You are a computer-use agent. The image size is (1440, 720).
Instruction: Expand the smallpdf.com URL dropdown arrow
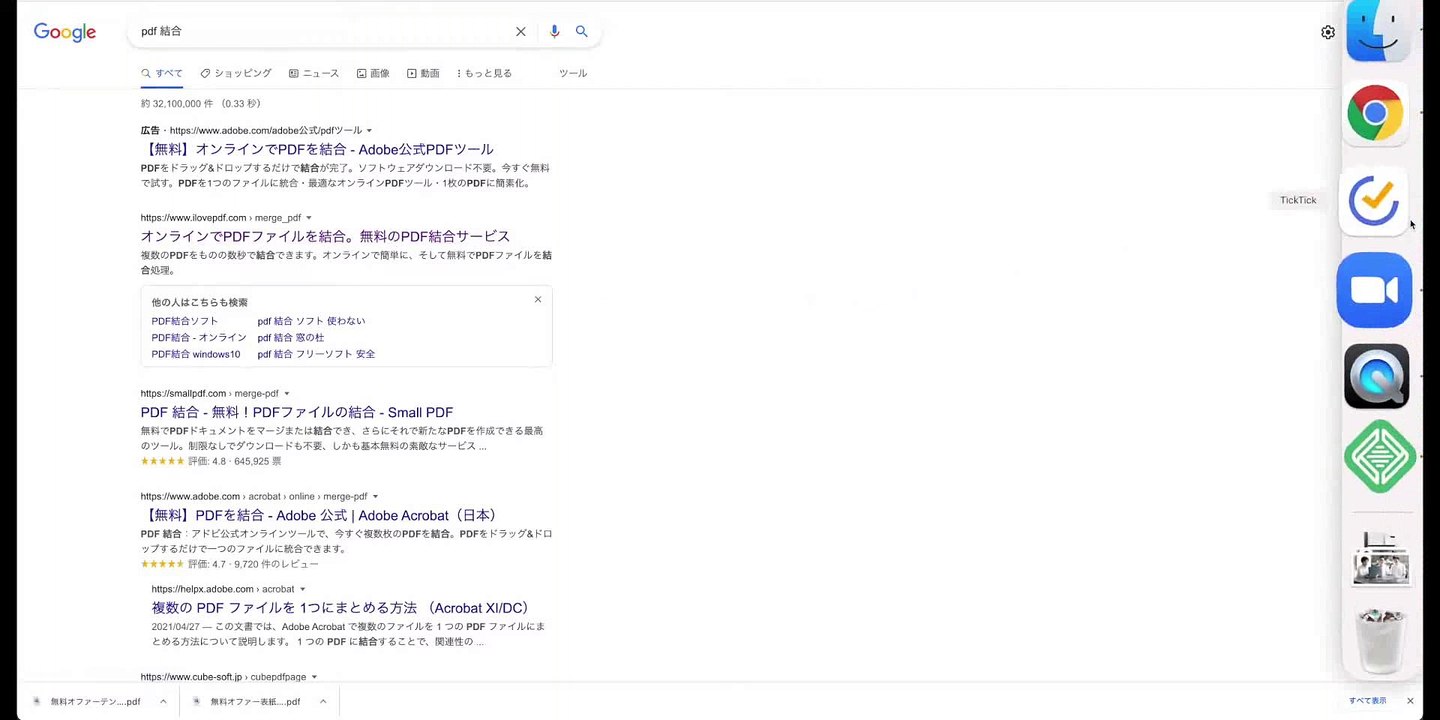coord(286,394)
